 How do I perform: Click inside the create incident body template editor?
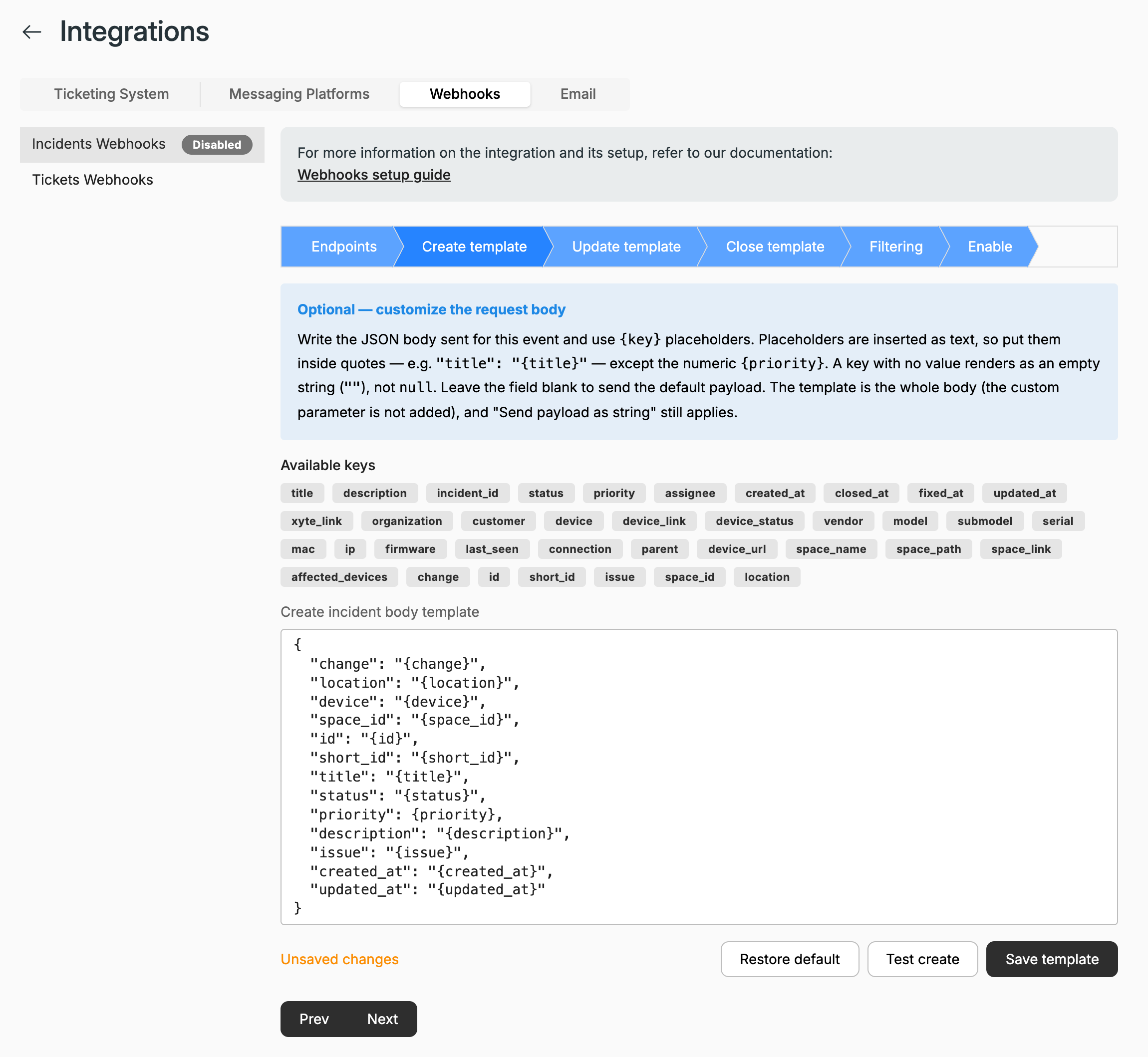pos(698,777)
